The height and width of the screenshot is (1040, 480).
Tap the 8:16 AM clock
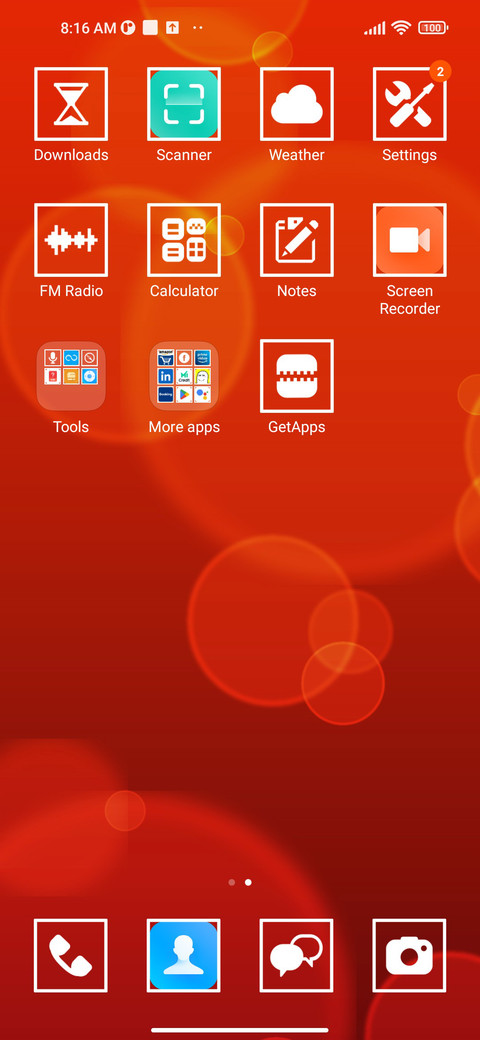(88, 28)
